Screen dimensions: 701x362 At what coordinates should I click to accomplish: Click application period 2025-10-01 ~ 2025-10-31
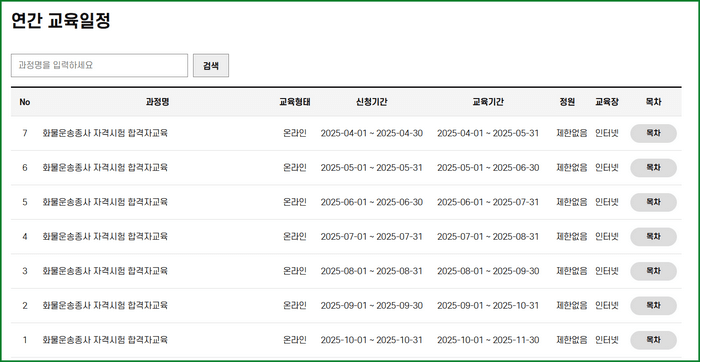point(372,340)
